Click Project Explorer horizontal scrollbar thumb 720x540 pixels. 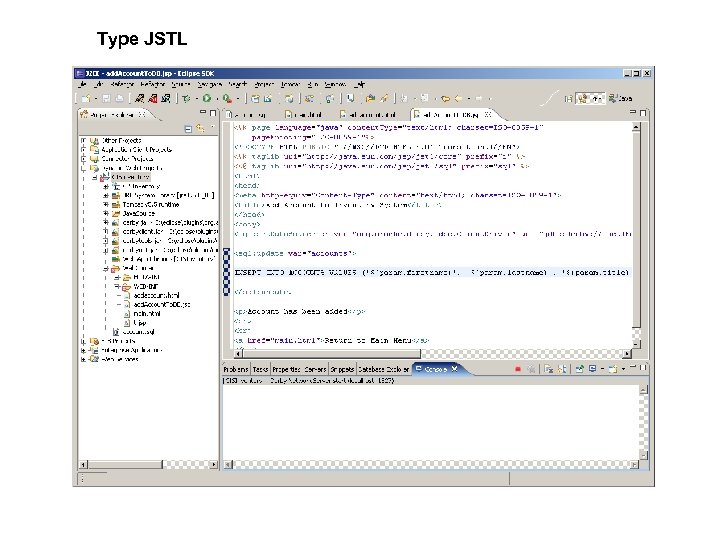pos(125,465)
